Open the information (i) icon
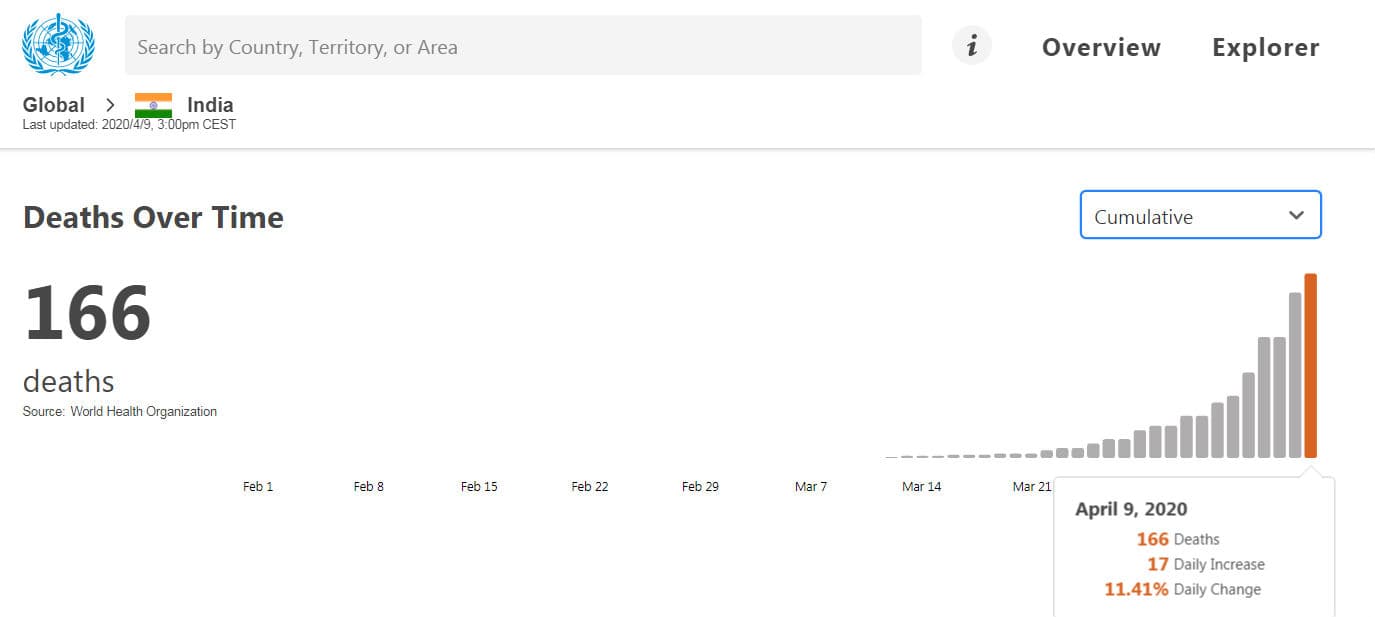Image resolution: width=1375 pixels, height=617 pixels. click(971, 46)
